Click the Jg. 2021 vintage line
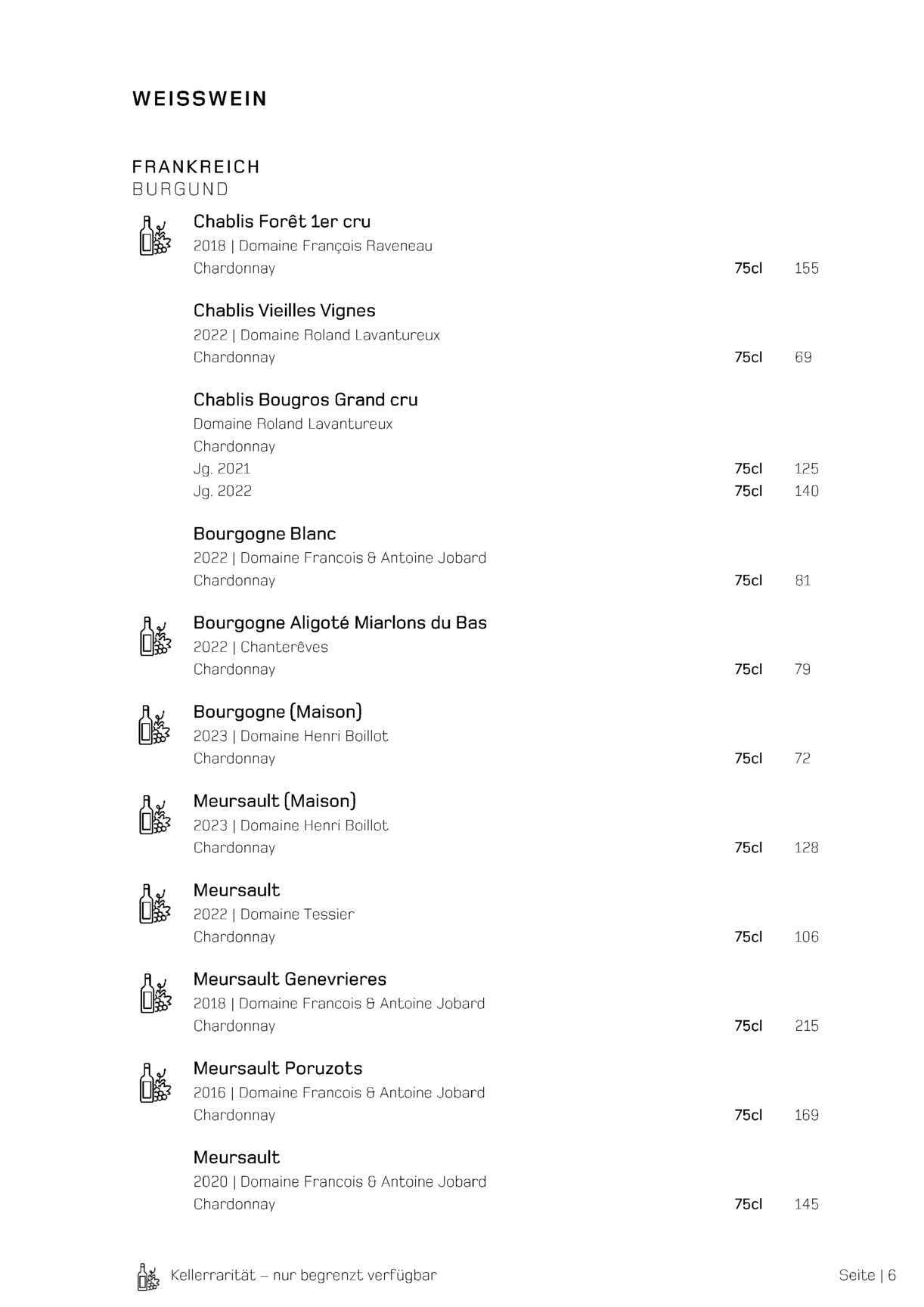Screen dimensions: 924x1307 (222, 469)
